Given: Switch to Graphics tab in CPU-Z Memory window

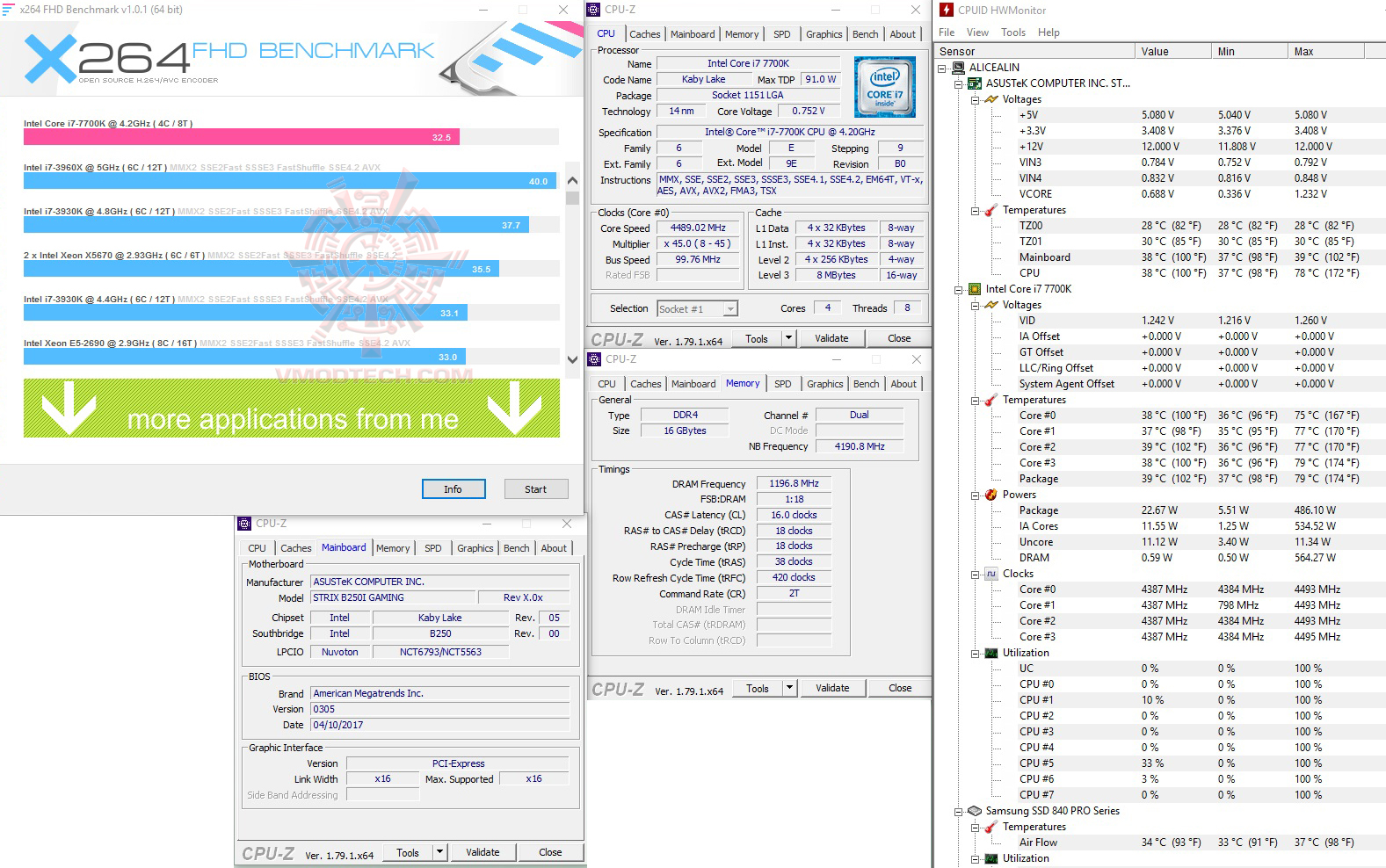Looking at the screenshot, I should [x=825, y=384].
